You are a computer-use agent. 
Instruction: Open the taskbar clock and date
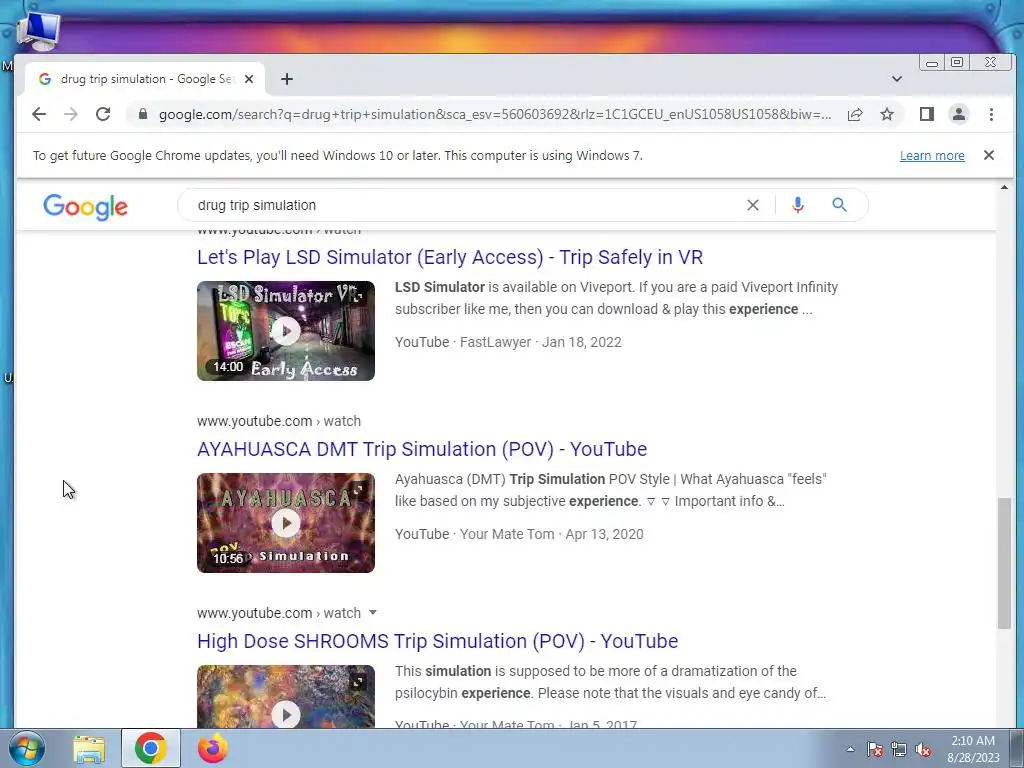pyautogui.click(x=973, y=749)
